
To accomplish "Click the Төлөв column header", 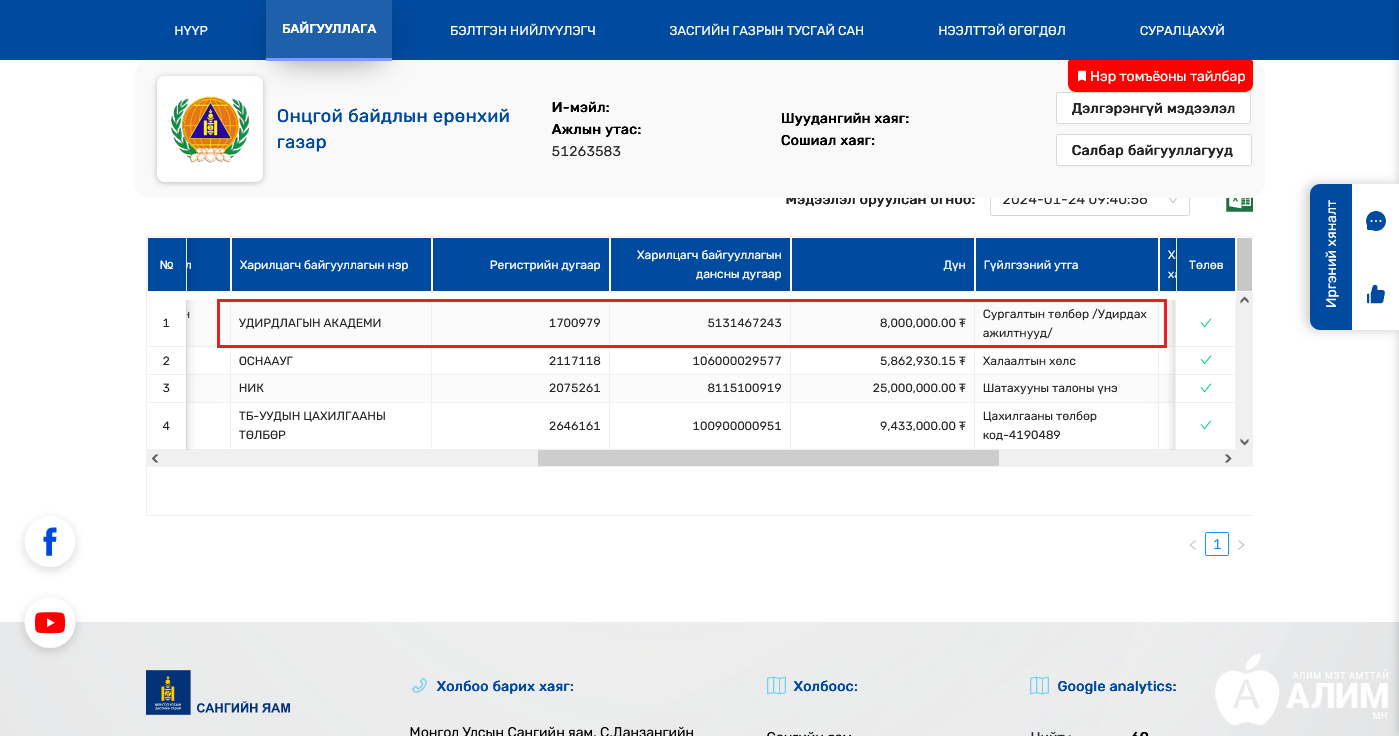I will (1206, 265).
